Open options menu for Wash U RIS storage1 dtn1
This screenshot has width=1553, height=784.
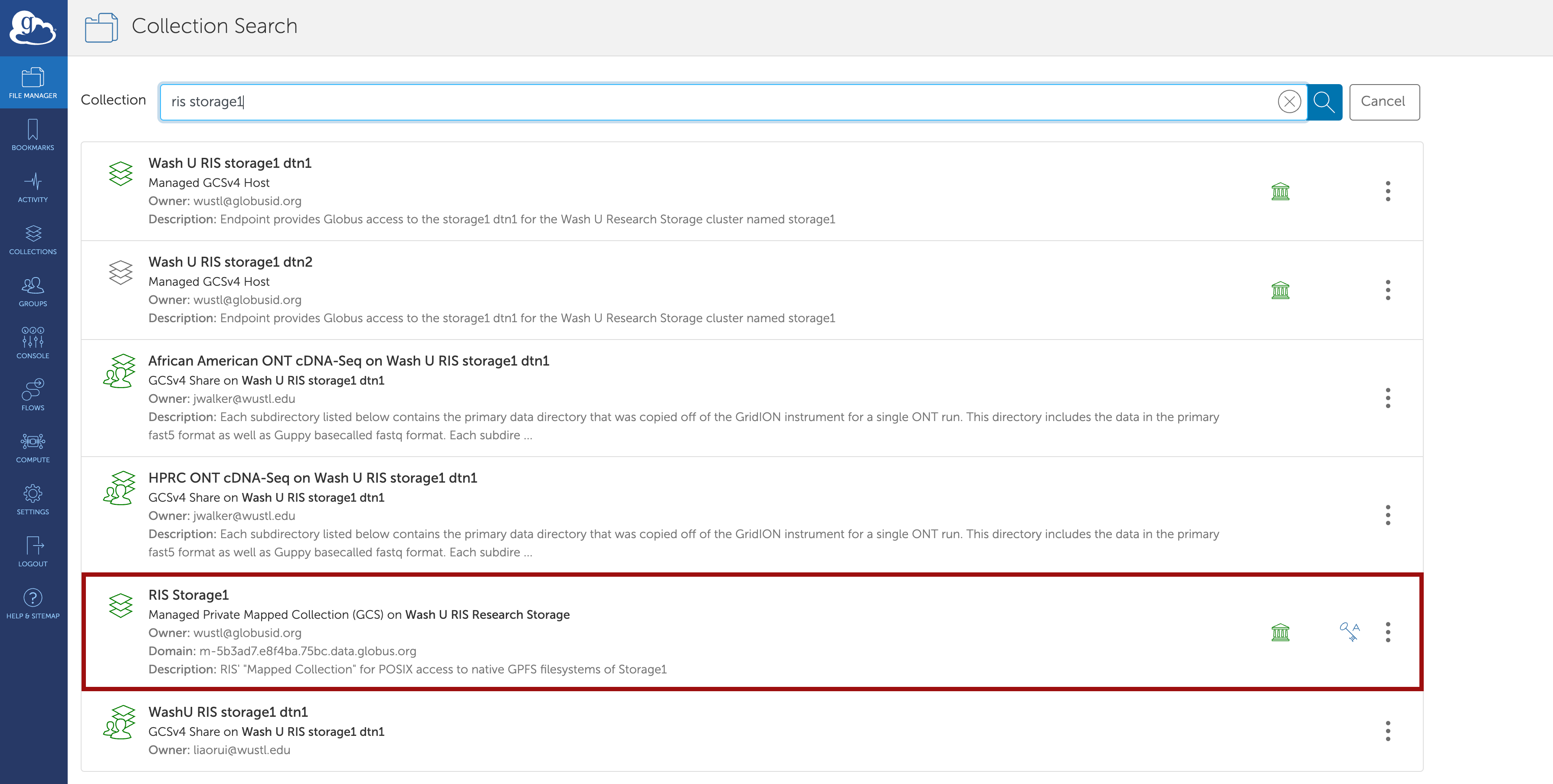coord(1388,191)
